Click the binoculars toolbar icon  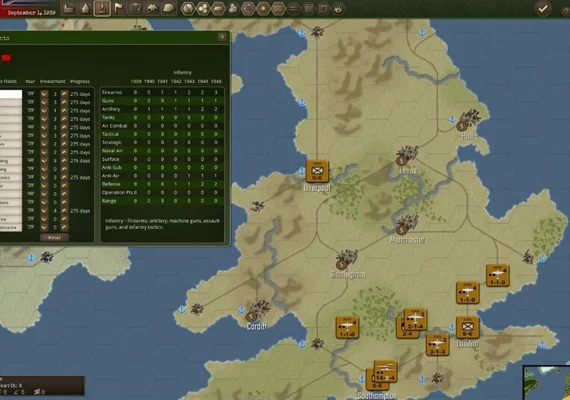[x=152, y=8]
